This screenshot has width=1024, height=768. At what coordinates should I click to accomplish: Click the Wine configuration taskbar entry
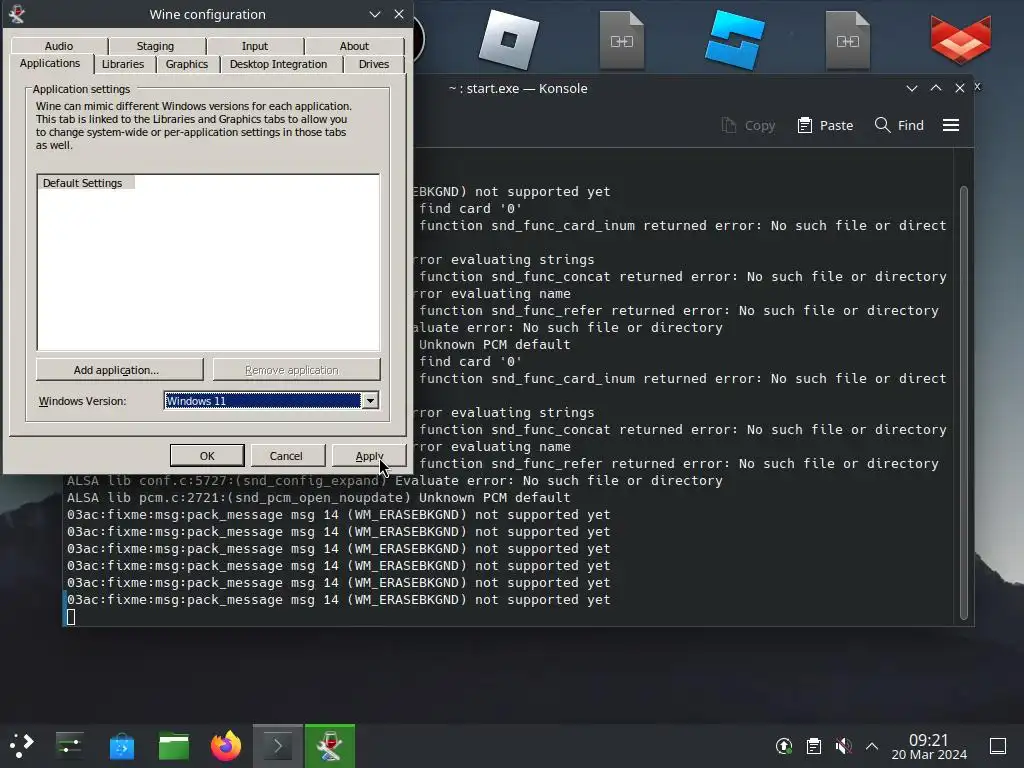click(x=330, y=746)
